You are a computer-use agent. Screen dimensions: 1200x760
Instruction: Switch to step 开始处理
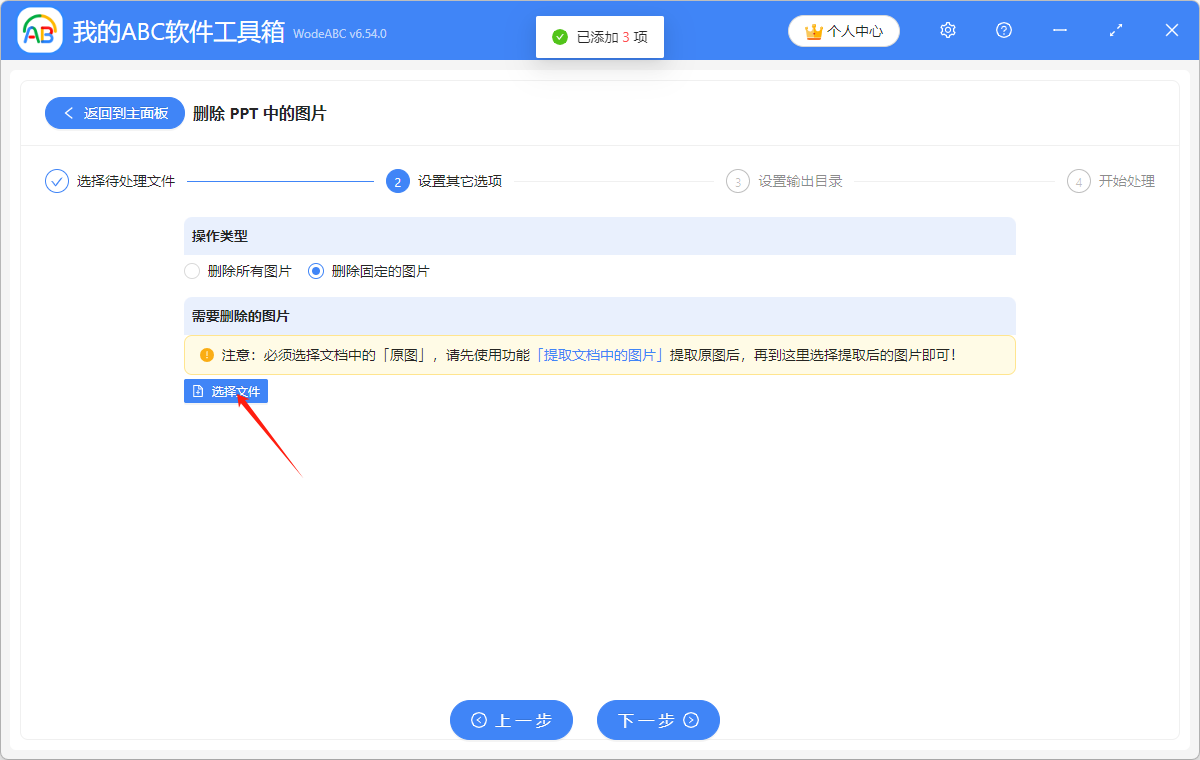tap(1110, 181)
